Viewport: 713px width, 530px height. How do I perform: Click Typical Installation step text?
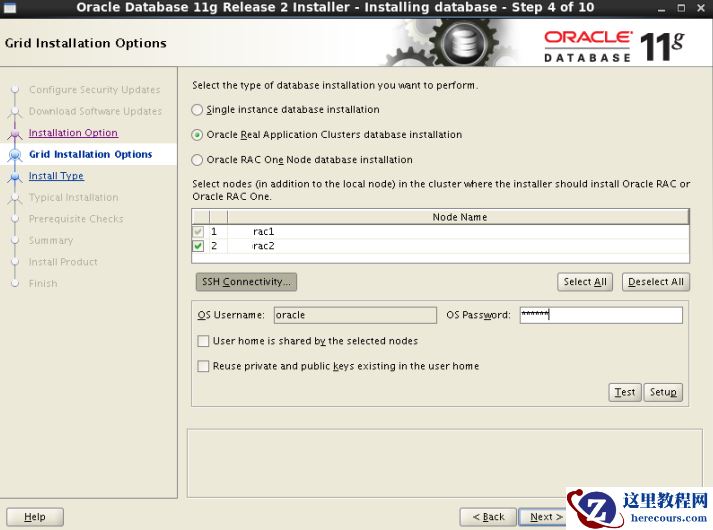pyautogui.click(x=73, y=198)
